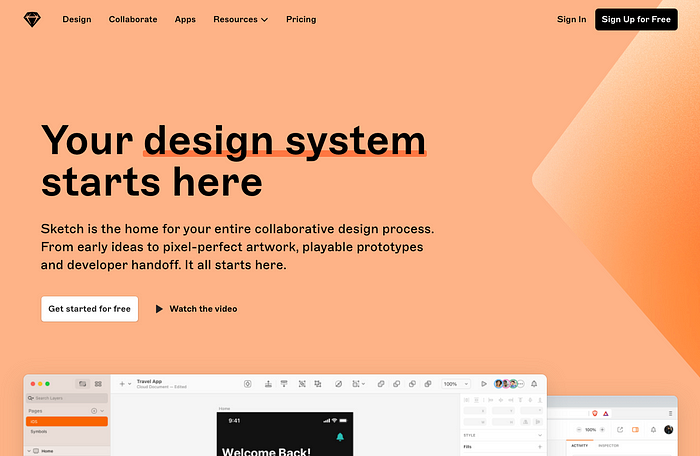Click the Edit tool icon

338,384
